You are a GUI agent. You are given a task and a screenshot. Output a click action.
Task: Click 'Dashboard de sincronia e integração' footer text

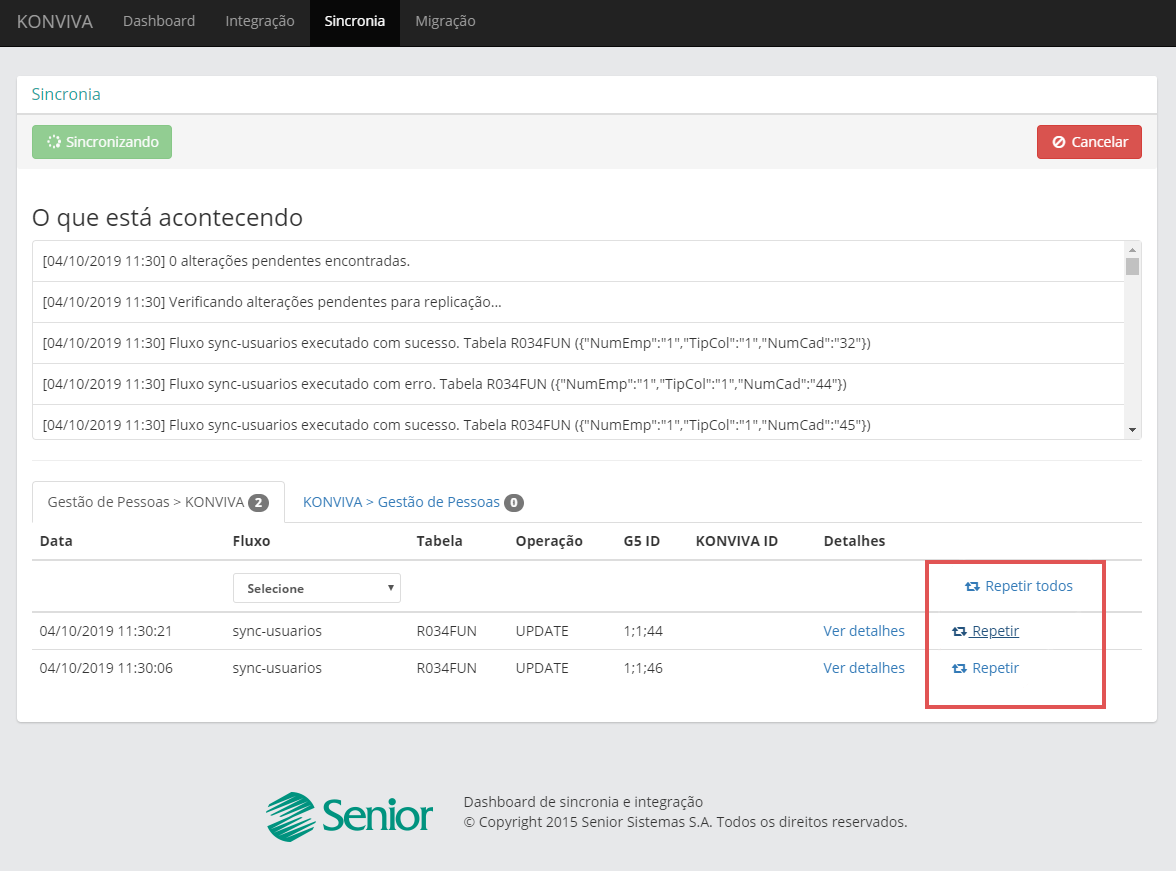pos(583,802)
